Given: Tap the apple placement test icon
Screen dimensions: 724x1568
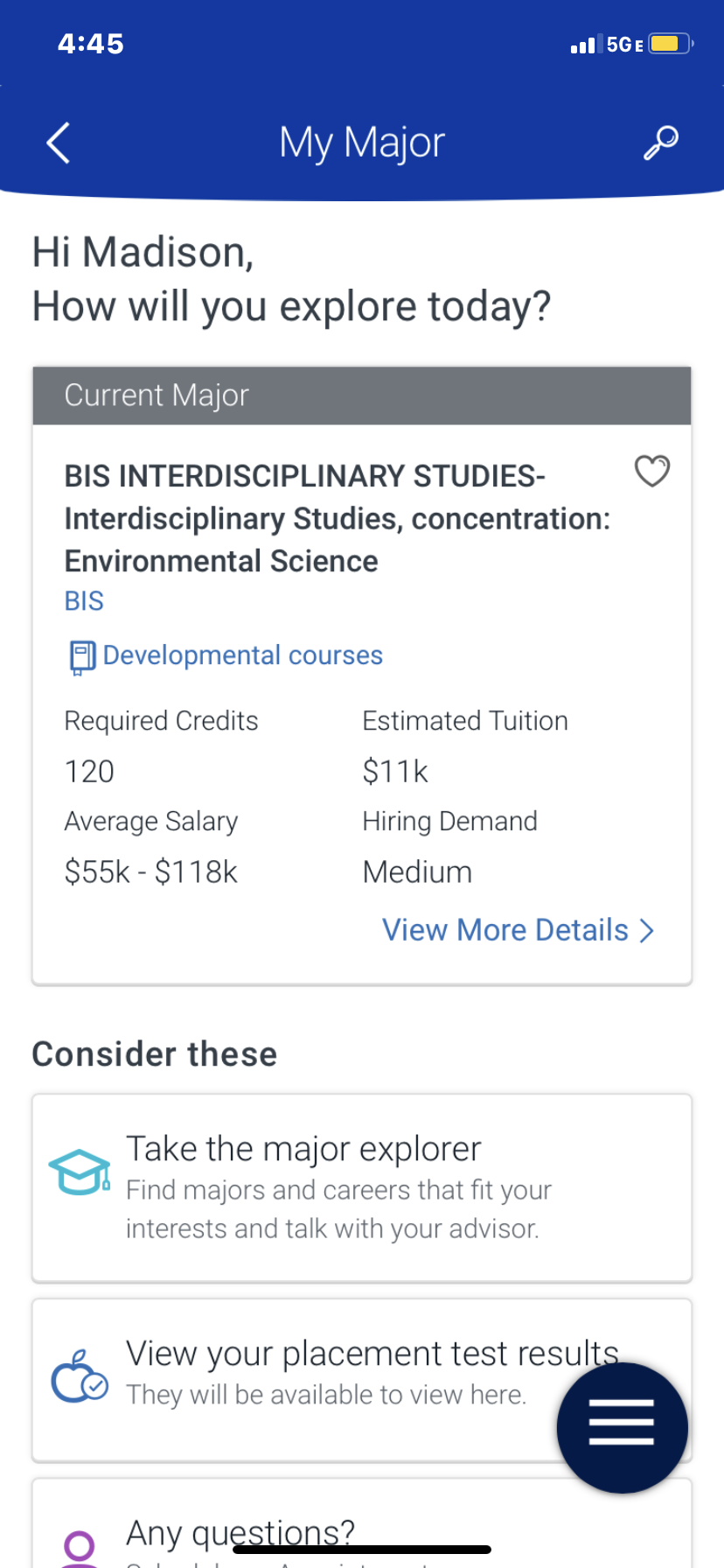Looking at the screenshot, I should (x=80, y=1376).
